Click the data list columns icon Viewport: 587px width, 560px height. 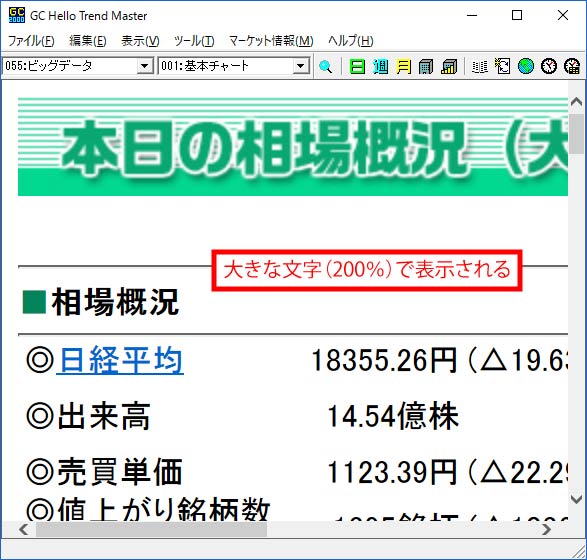tap(480, 67)
